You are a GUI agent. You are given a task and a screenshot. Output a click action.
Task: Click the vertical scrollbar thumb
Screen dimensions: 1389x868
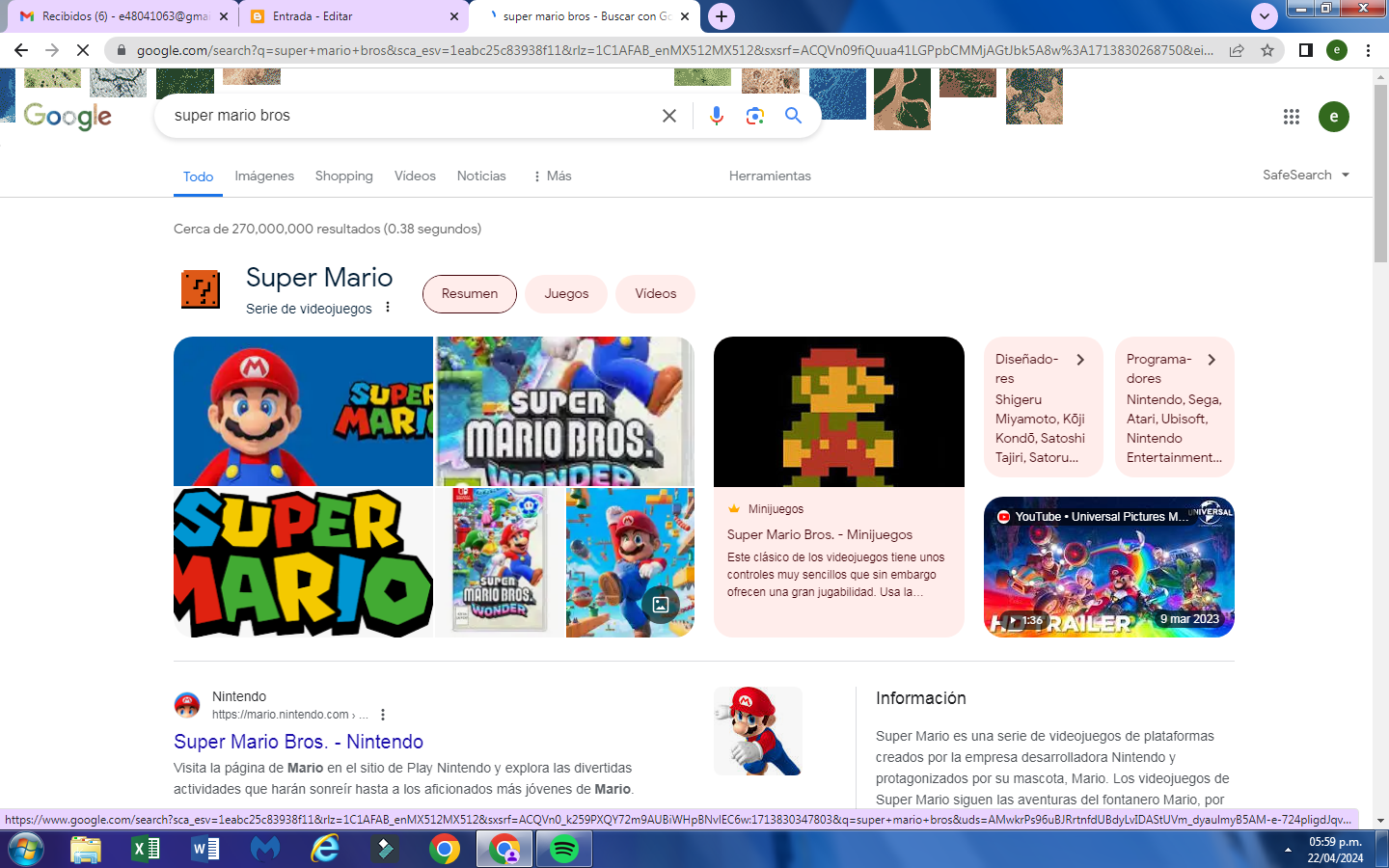click(x=1380, y=174)
